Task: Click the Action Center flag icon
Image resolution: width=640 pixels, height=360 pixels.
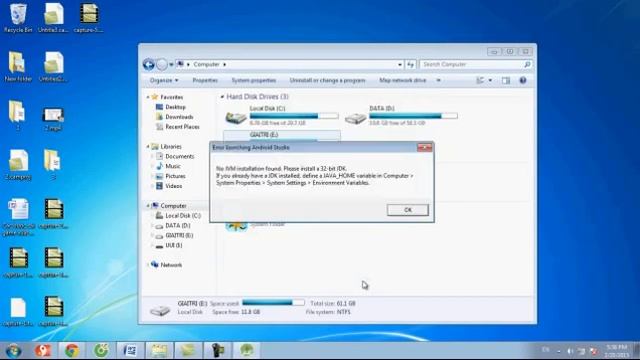Action: click(x=593, y=351)
